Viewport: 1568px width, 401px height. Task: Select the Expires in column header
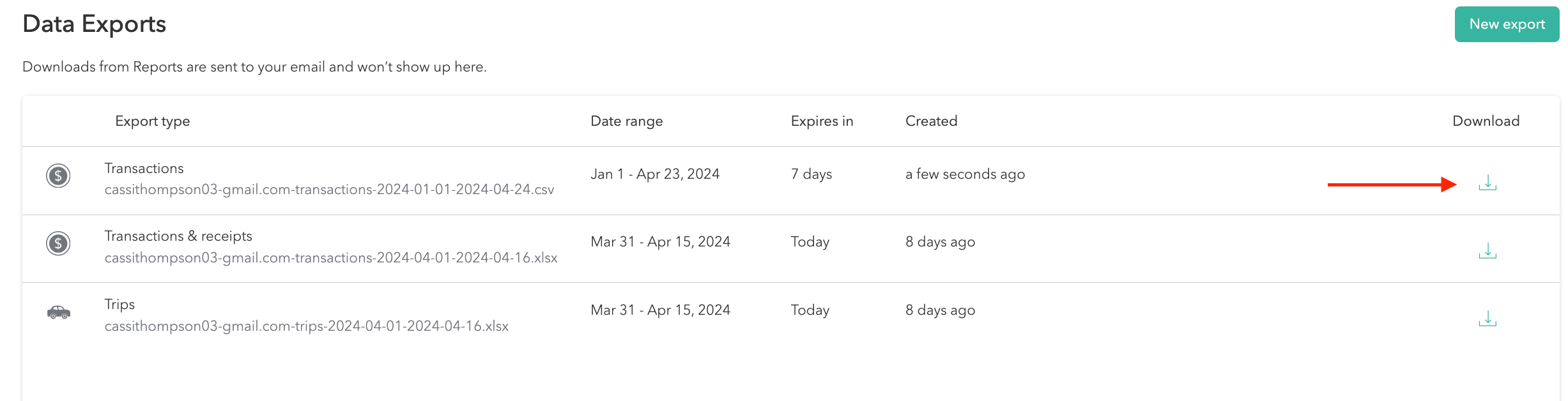tap(822, 121)
